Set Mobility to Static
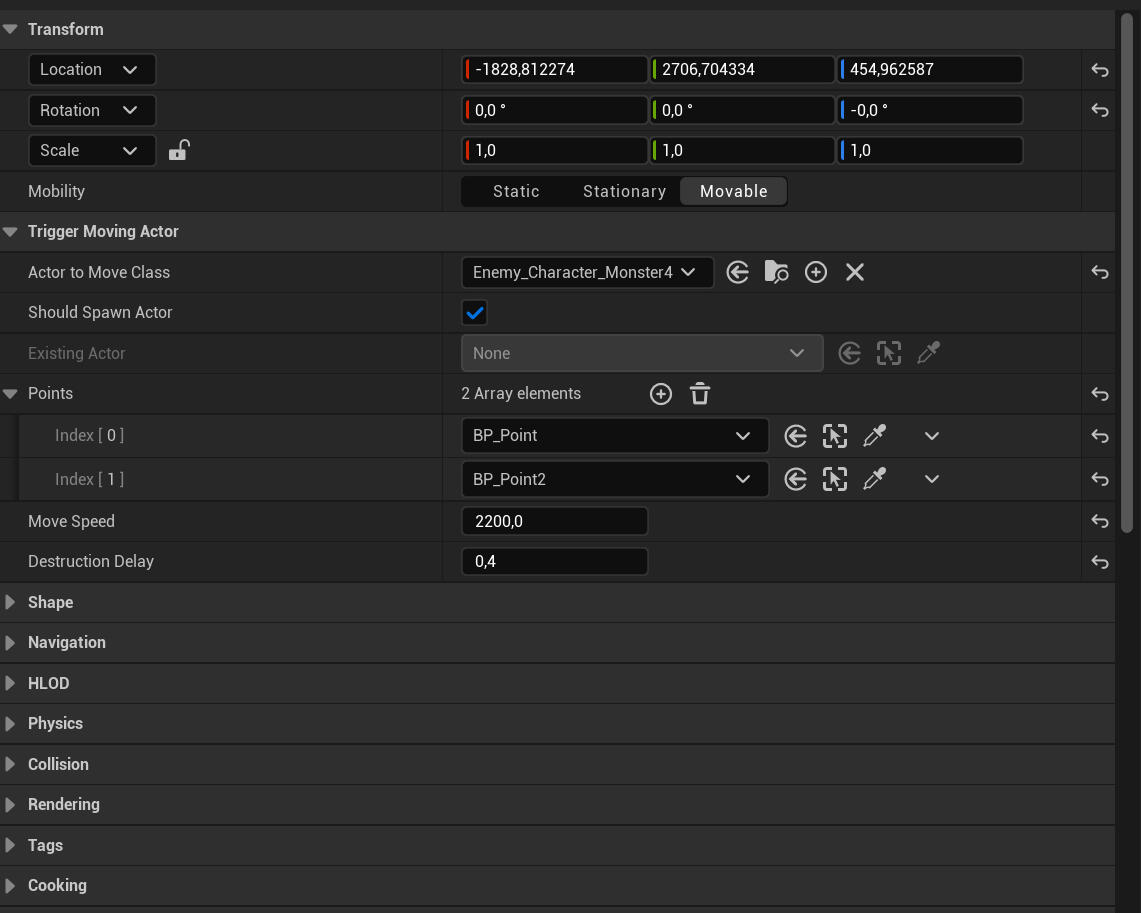 click(516, 191)
